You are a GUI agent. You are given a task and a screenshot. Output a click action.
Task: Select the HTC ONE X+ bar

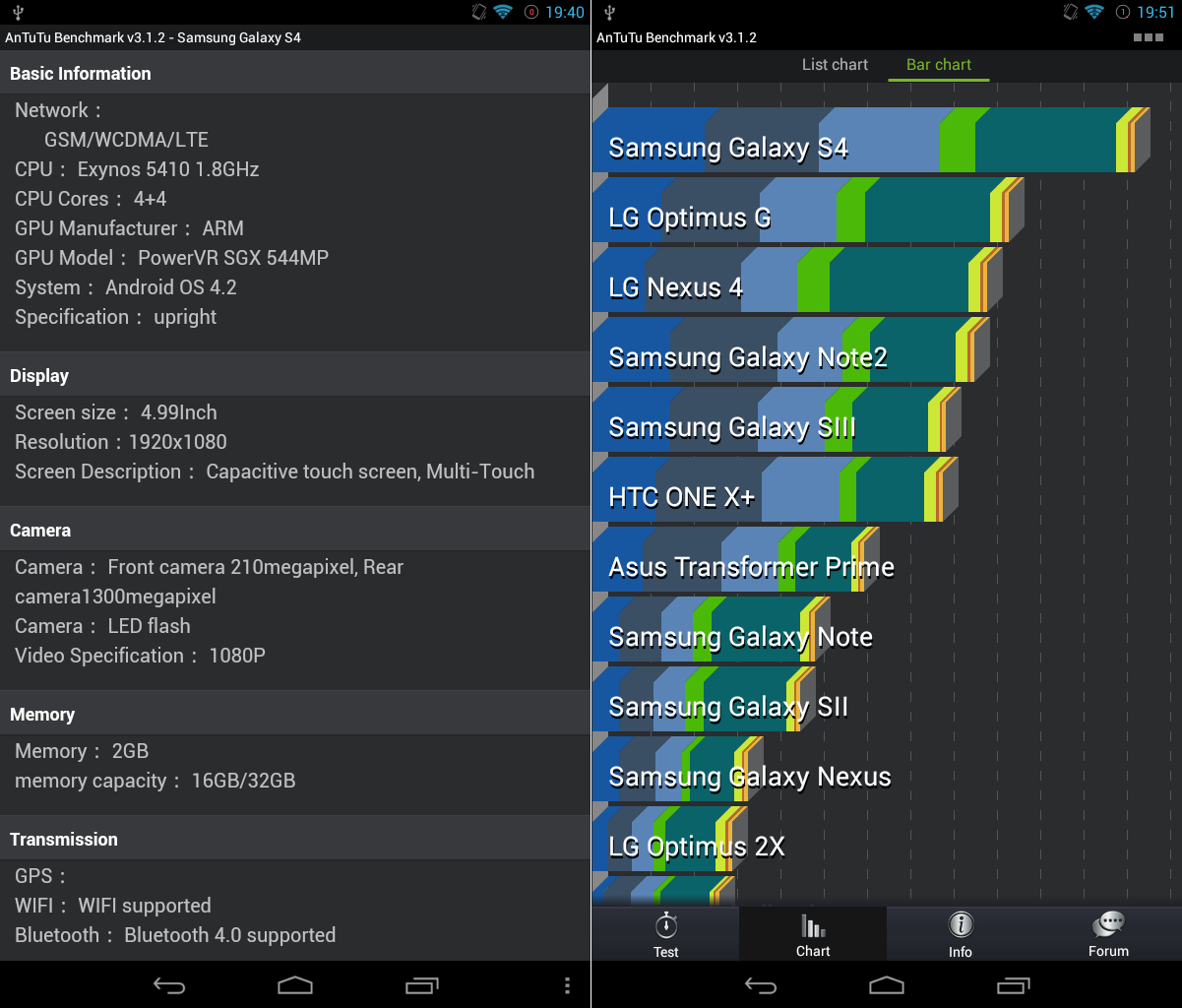point(776,490)
